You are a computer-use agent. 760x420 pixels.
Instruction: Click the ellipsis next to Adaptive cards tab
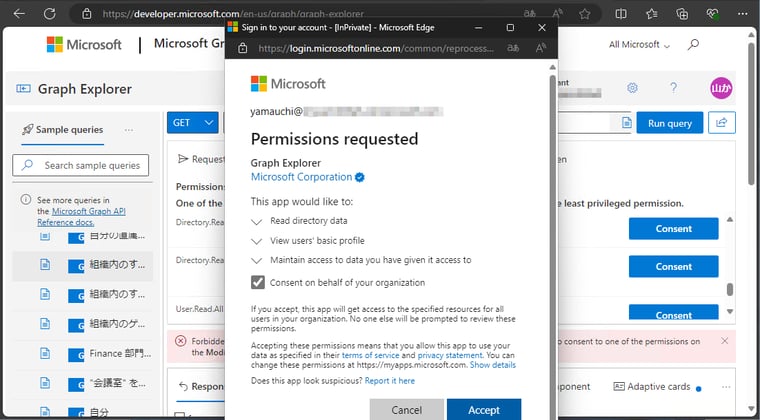click(x=726, y=387)
